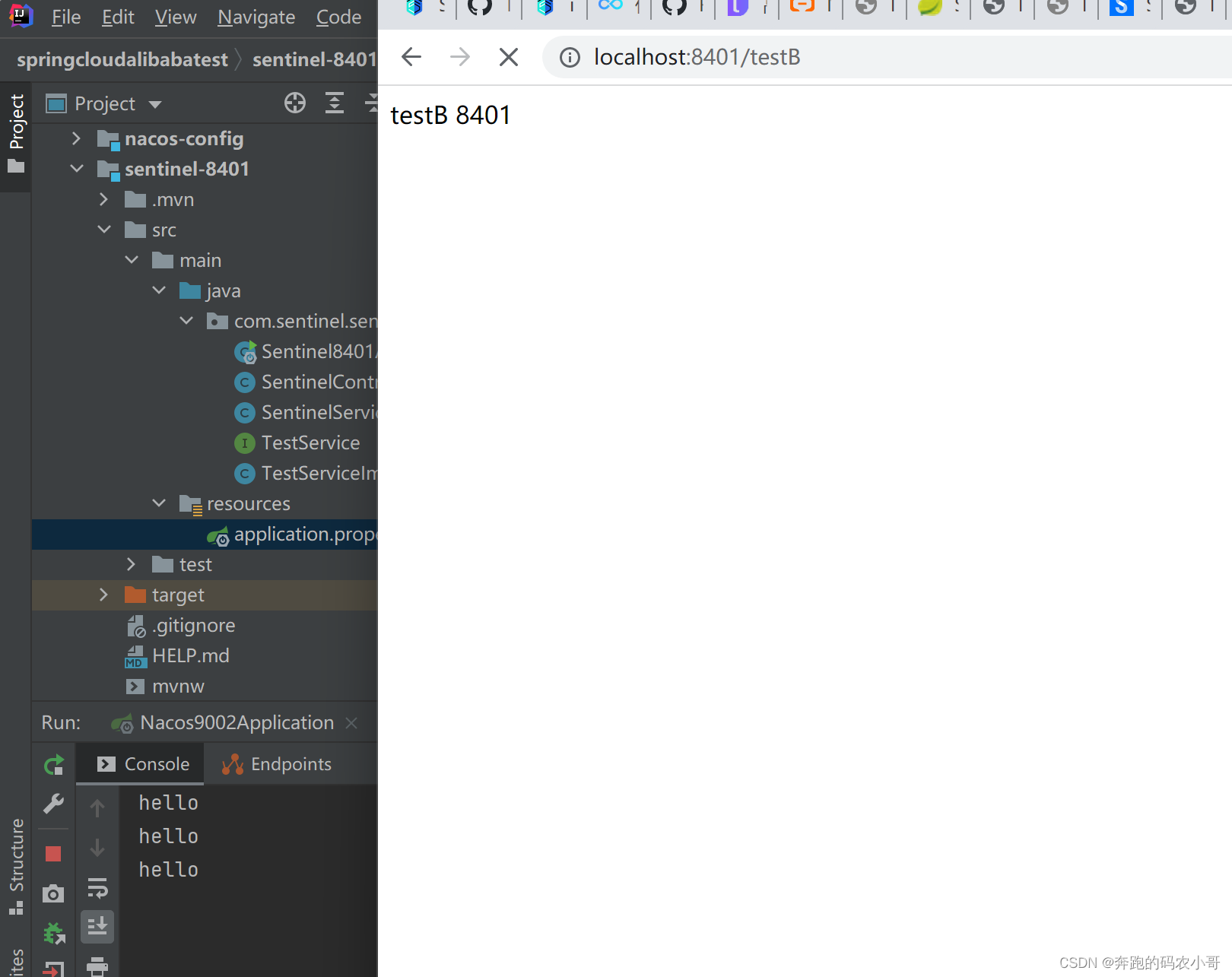Click the up arrow in console toolbar
The image size is (1232, 977).
tap(97, 807)
